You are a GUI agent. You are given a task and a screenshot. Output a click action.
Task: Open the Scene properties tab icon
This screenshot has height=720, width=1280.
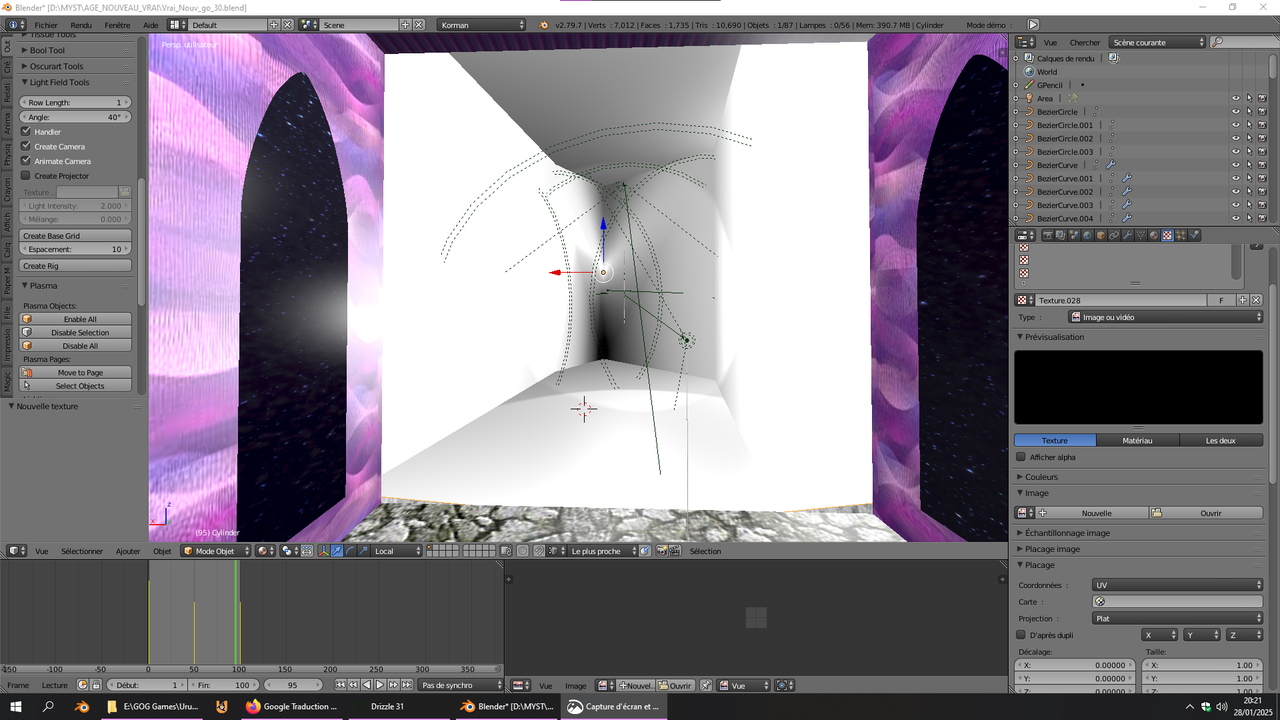click(1074, 235)
